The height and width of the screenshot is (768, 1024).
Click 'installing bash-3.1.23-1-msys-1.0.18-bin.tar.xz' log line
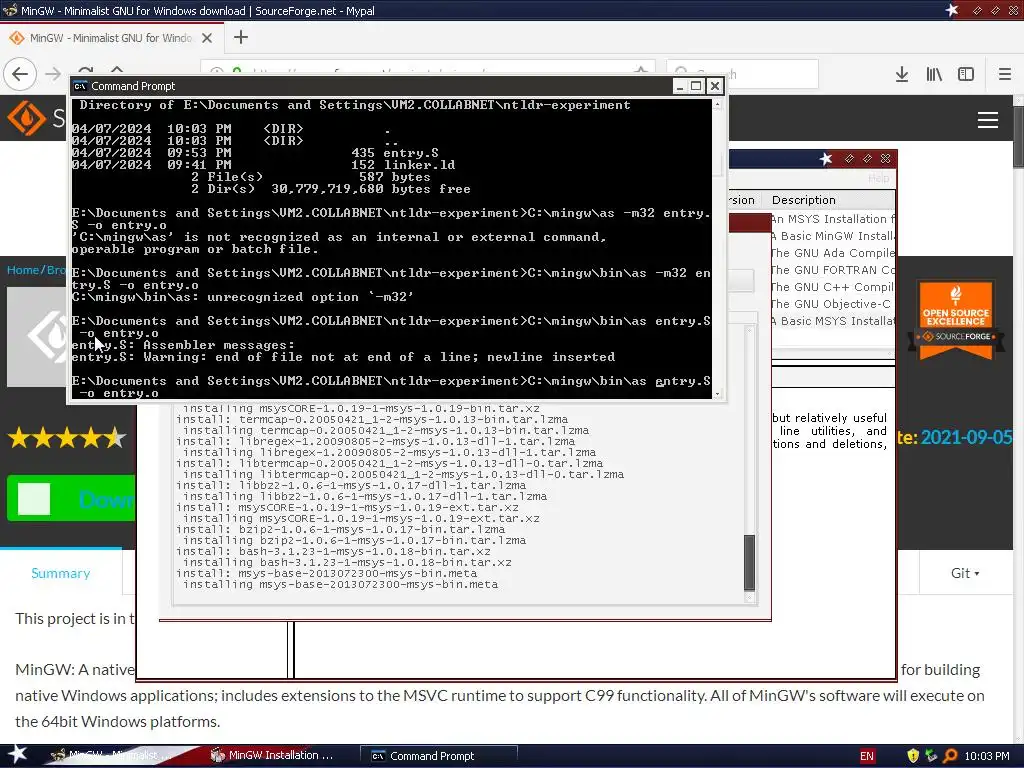pyautogui.click(x=347, y=562)
